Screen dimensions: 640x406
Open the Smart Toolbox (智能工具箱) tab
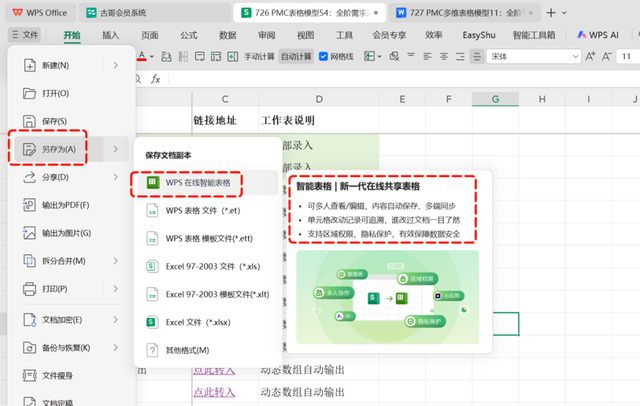(534, 35)
